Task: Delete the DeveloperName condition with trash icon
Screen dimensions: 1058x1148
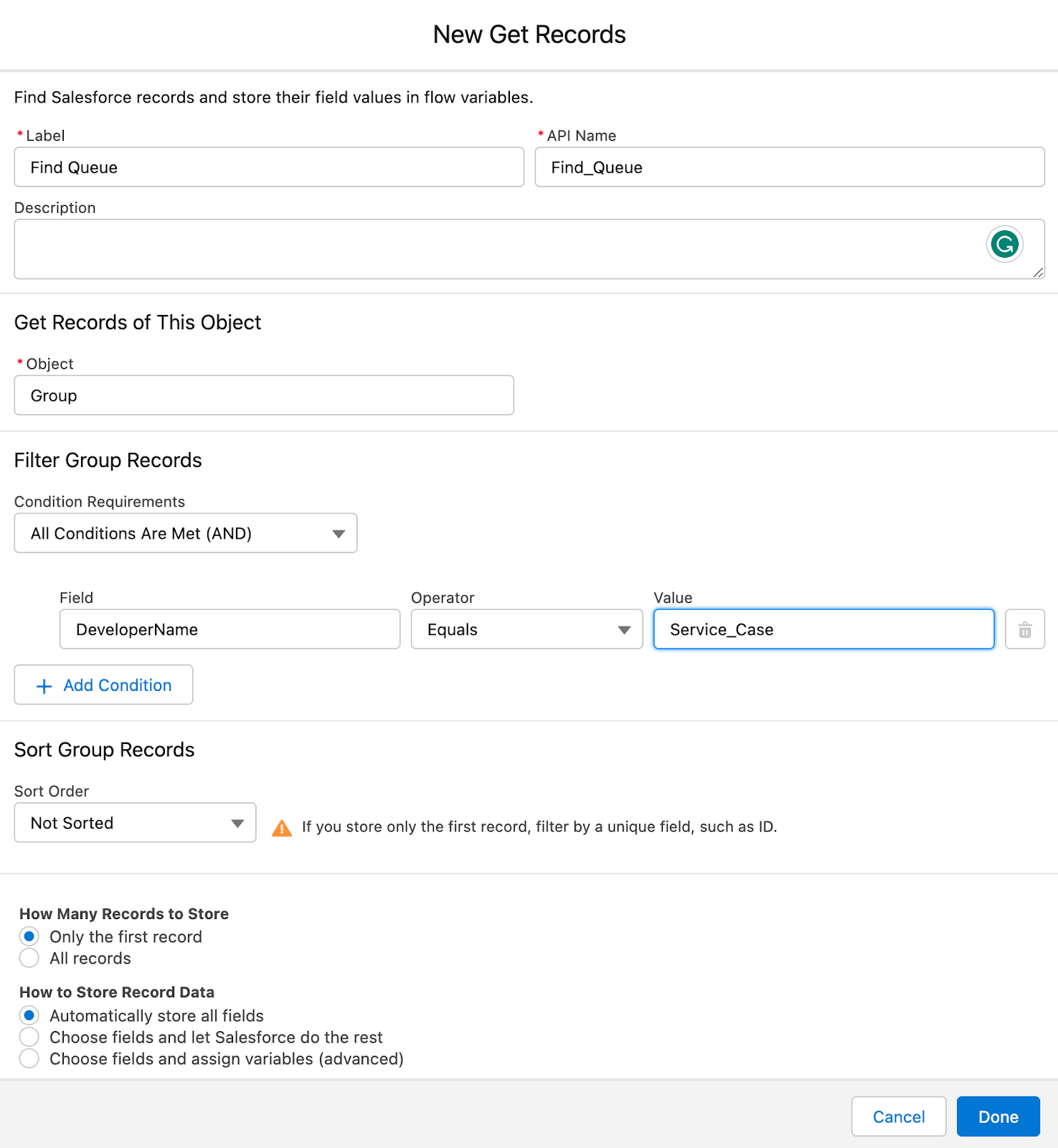Action: click(x=1024, y=630)
